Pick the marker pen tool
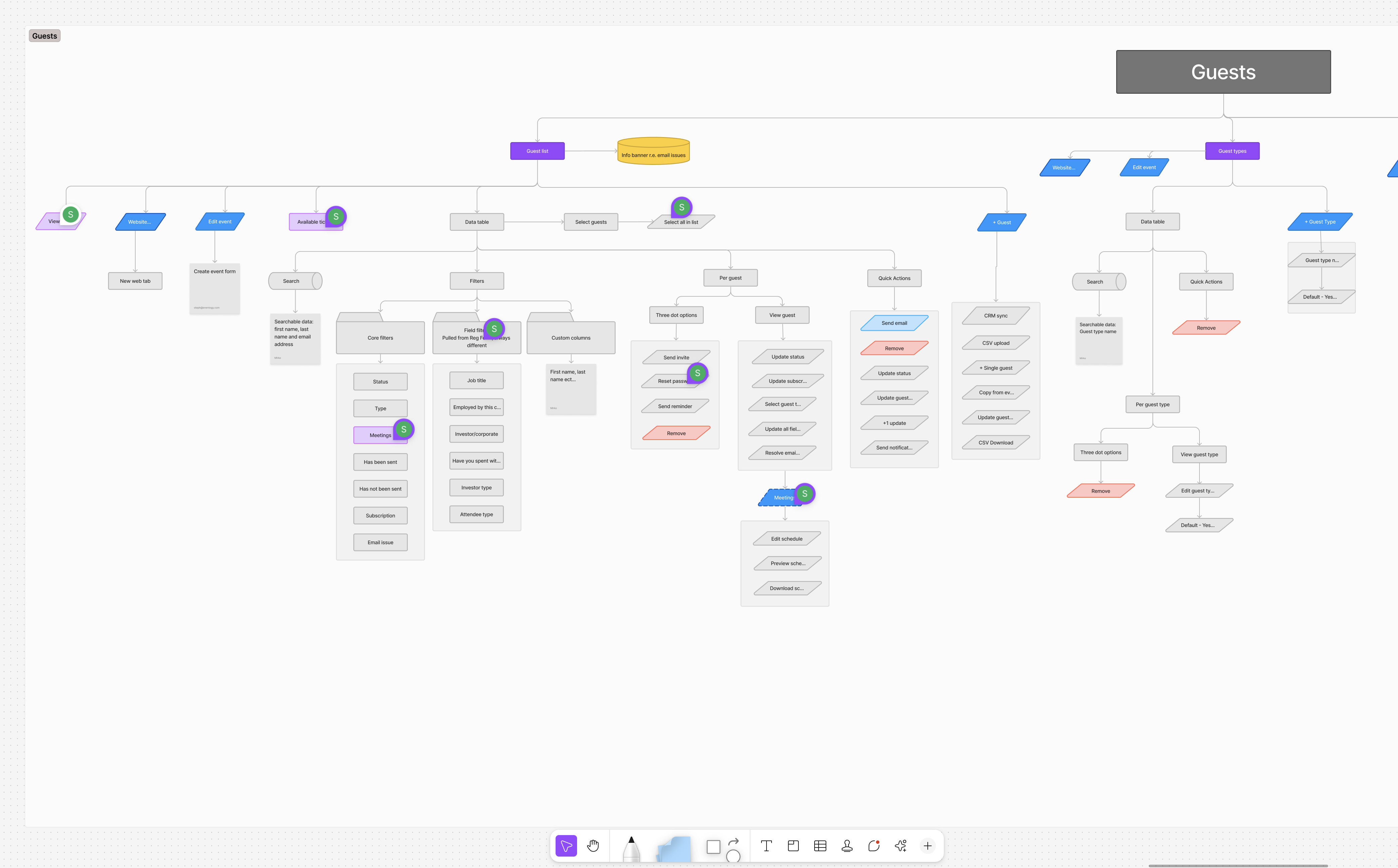Screen dimensions: 1398x868 click(x=631, y=849)
